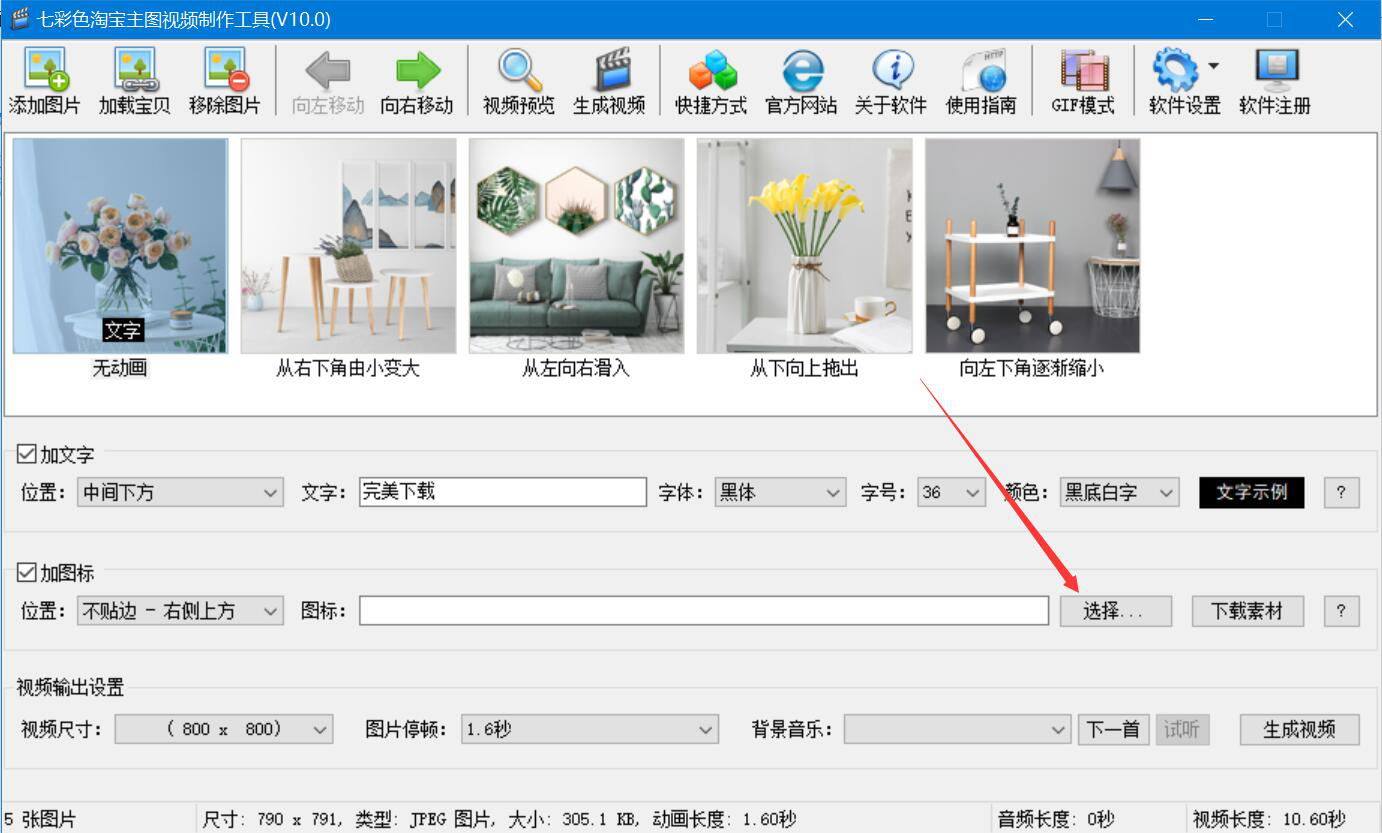The image size is (1382, 833).
Task: Click the 生成视频 button in output settings
Action: pos(1300,729)
